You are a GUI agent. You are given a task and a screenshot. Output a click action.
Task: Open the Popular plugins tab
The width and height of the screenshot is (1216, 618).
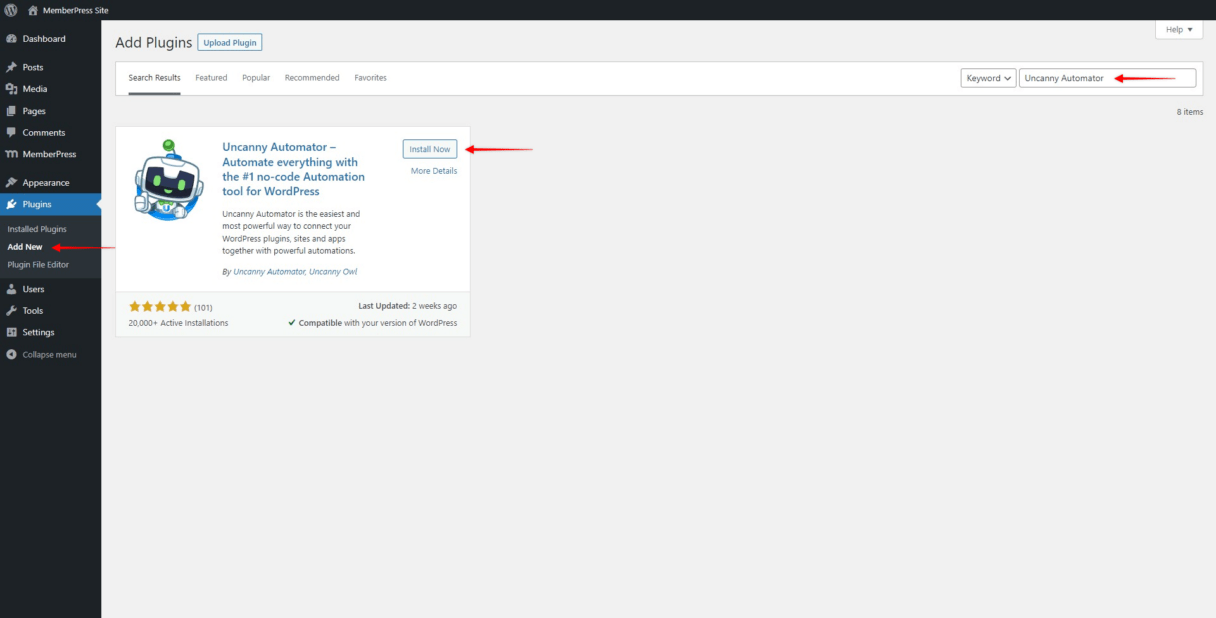pos(256,78)
